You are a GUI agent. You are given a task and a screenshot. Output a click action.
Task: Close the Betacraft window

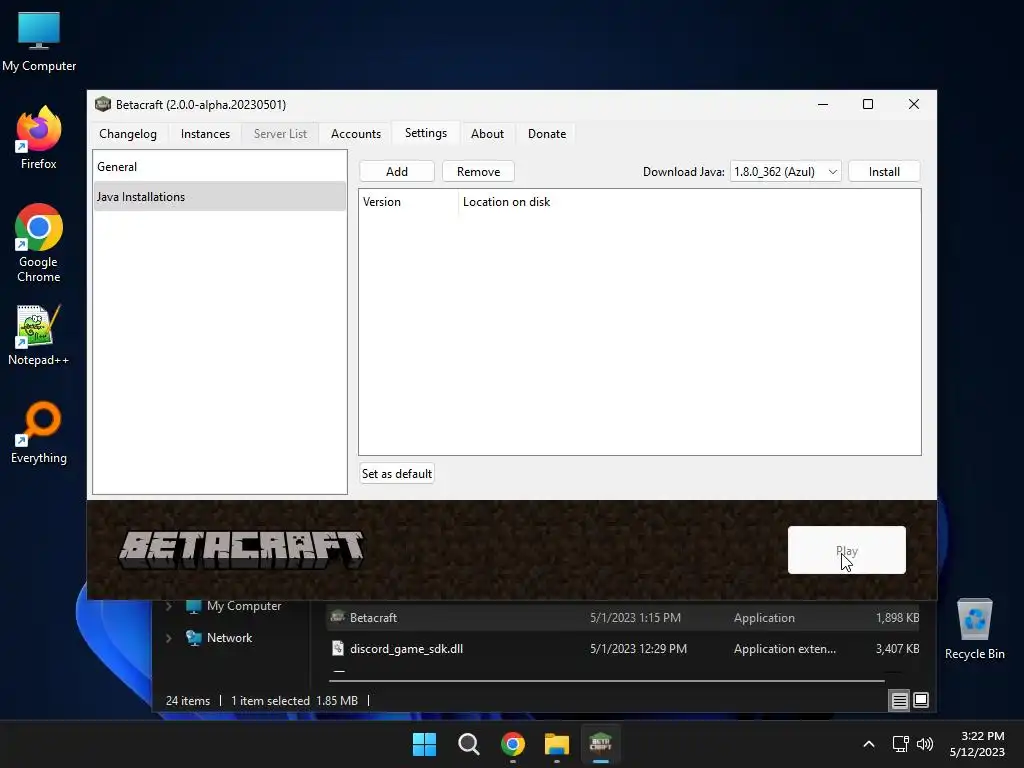click(914, 104)
